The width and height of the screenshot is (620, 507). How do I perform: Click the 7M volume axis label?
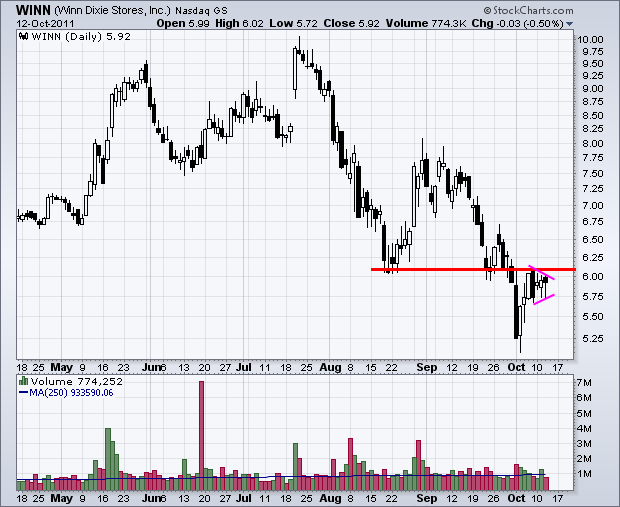[x=584, y=383]
